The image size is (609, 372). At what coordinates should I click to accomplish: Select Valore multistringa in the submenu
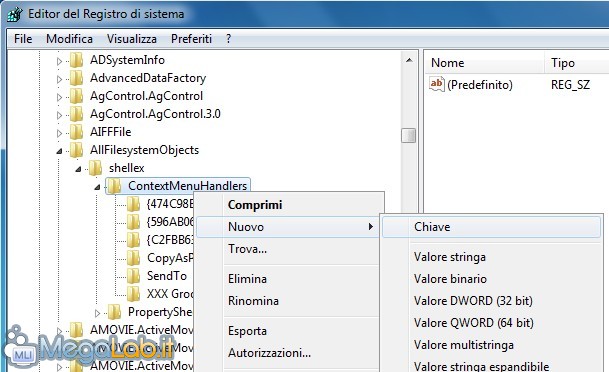click(491, 345)
